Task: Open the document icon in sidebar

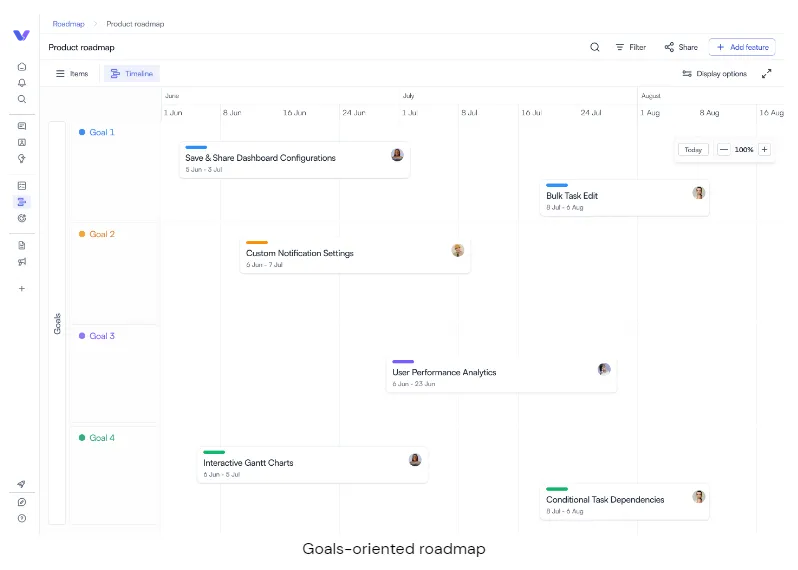Action: 22,245
